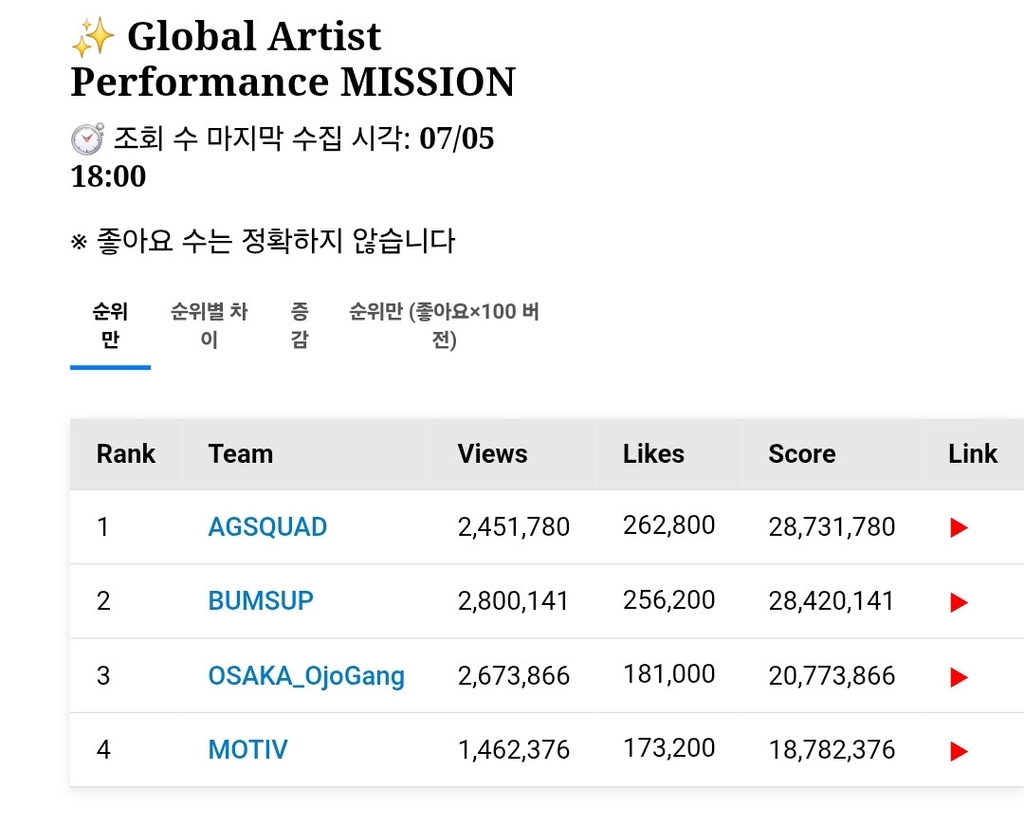Open MOTIV video play icon
1024x826 pixels.
(x=959, y=751)
